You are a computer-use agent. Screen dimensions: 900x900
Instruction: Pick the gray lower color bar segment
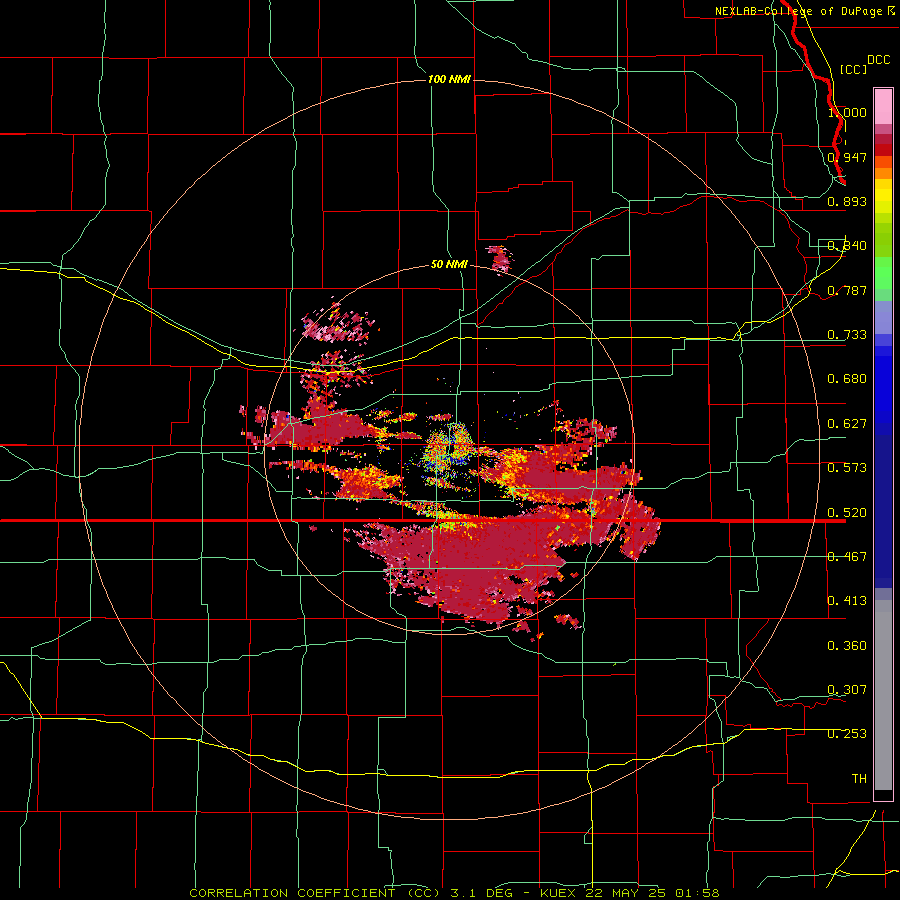tap(883, 695)
